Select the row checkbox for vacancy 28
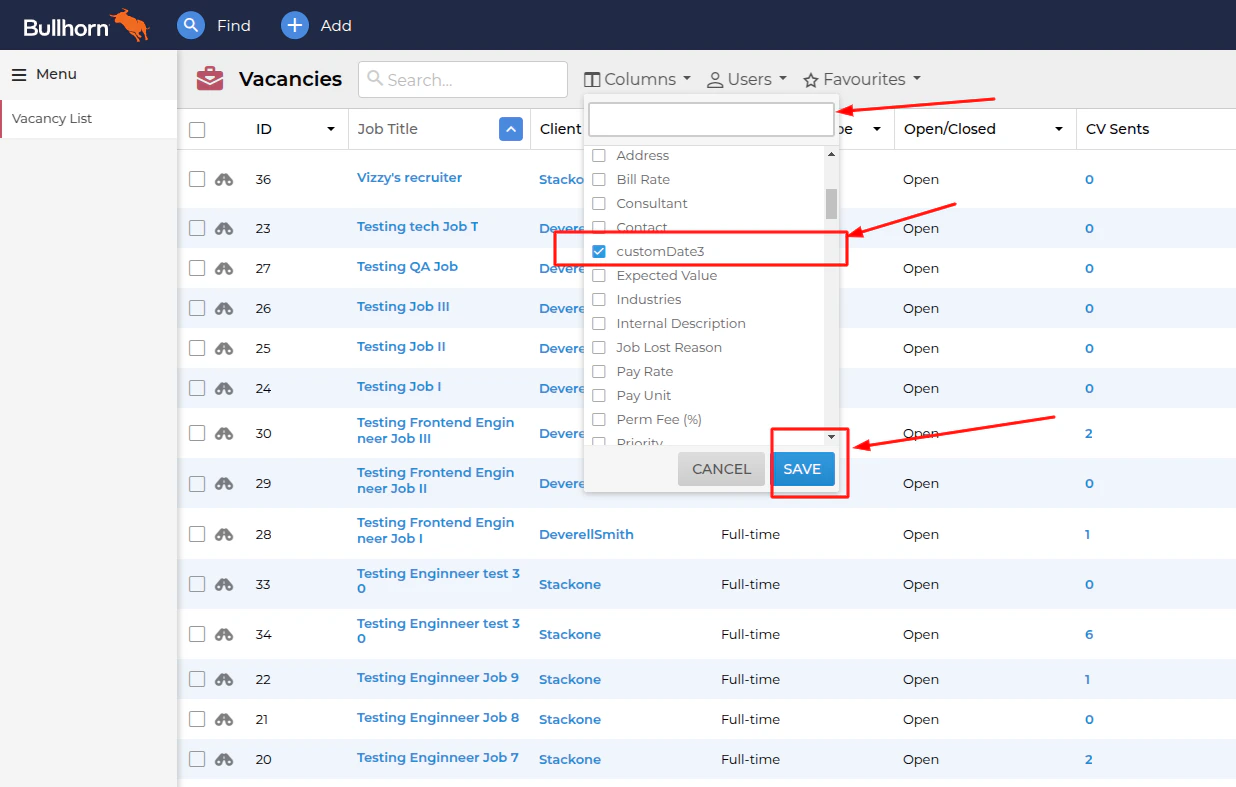Image resolution: width=1236 pixels, height=787 pixels. click(x=197, y=534)
